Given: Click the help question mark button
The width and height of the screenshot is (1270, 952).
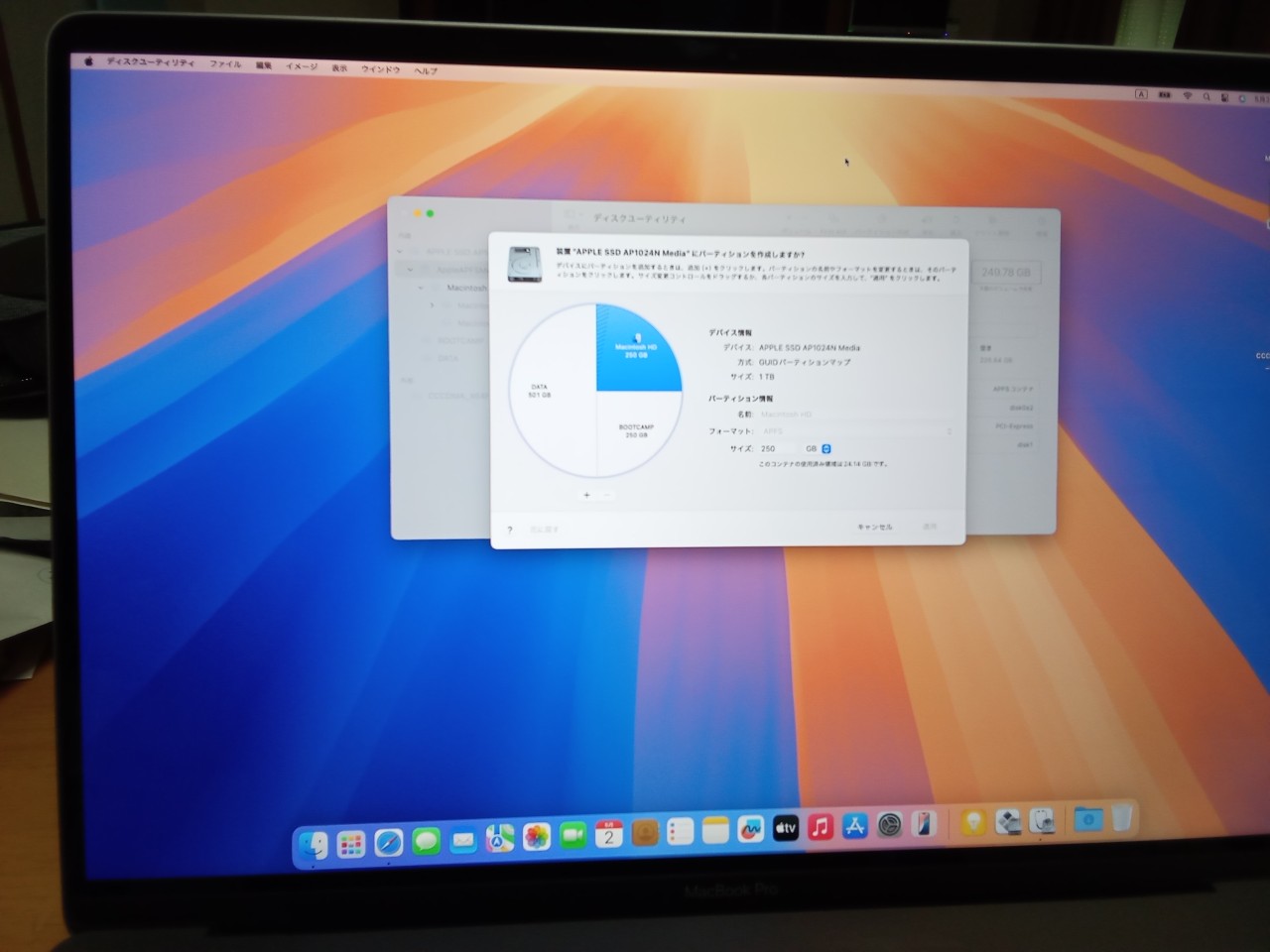Looking at the screenshot, I should pyautogui.click(x=510, y=530).
